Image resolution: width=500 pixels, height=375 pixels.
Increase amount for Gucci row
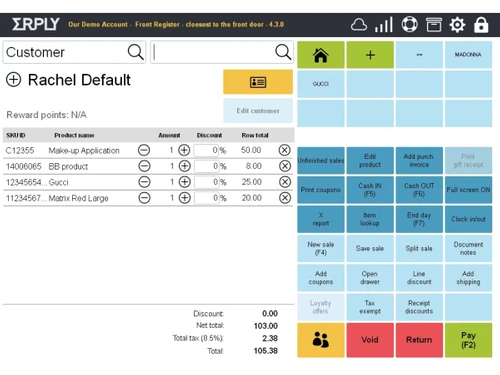coord(184,182)
